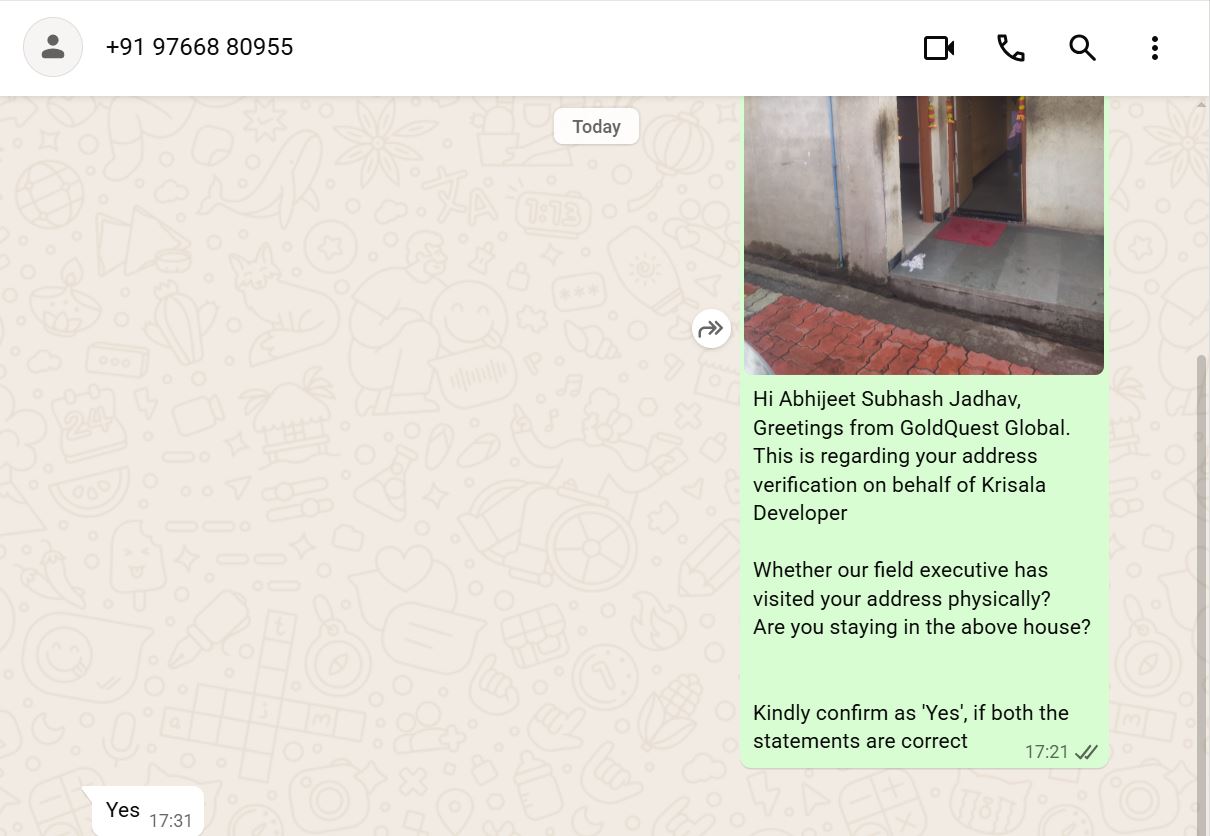Click 'Are you staying in the above house?' text
The height and width of the screenshot is (836, 1210).
921,627
